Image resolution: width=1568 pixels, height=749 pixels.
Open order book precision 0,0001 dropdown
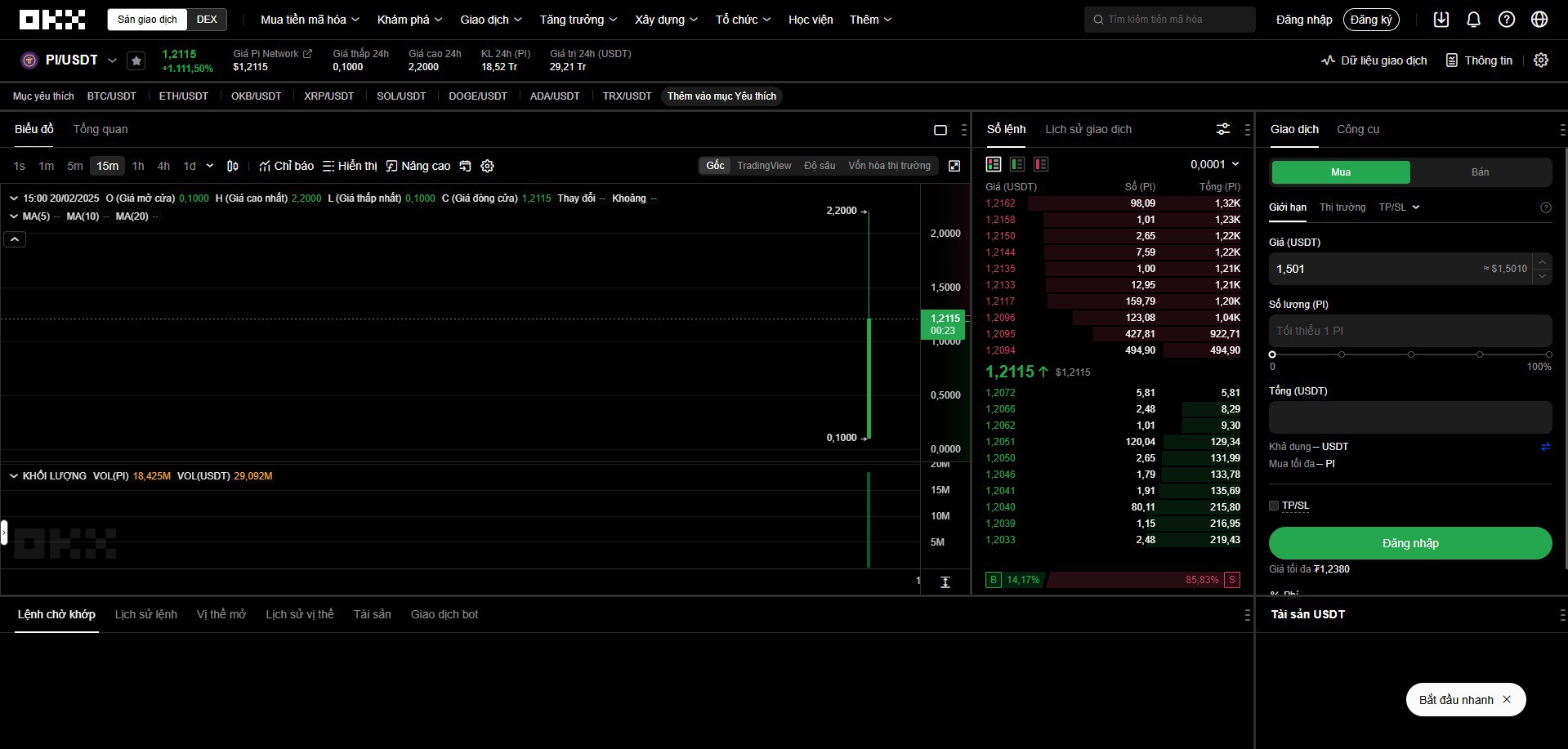pos(1214,164)
